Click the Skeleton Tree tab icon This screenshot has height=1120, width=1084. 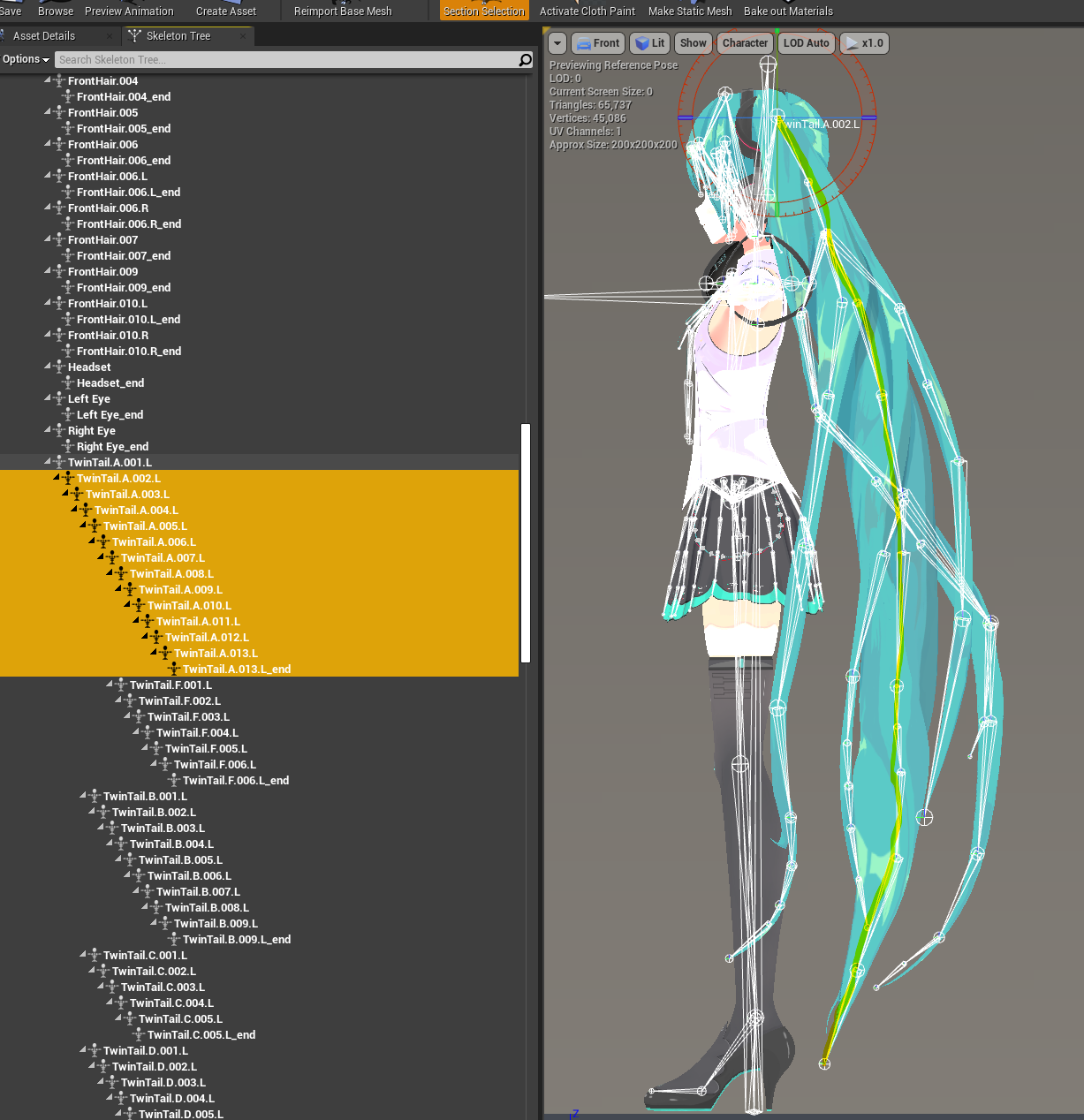134,35
